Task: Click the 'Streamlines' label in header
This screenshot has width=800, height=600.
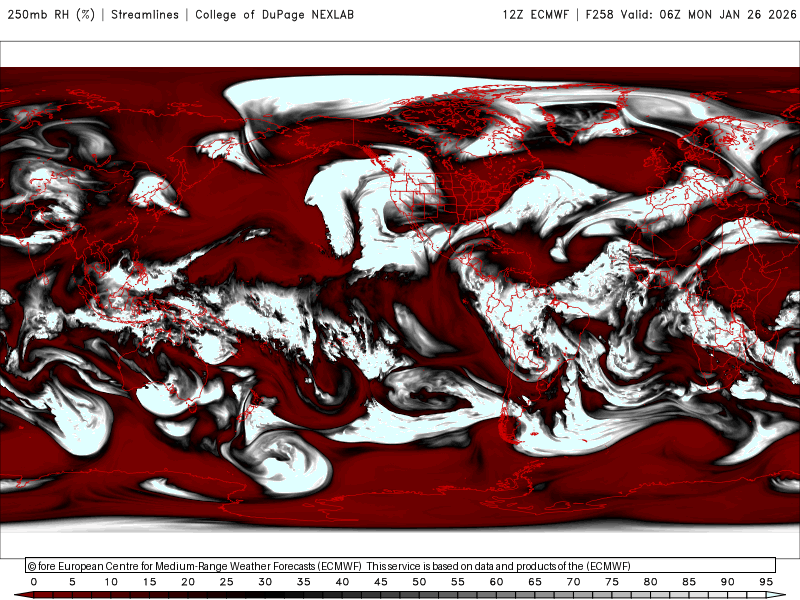Action: 145,14
